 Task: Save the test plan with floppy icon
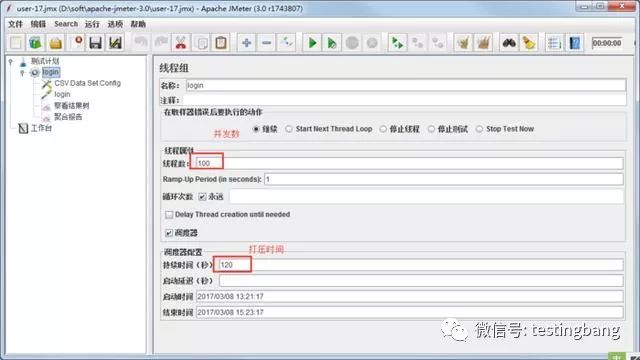[x=96, y=43]
